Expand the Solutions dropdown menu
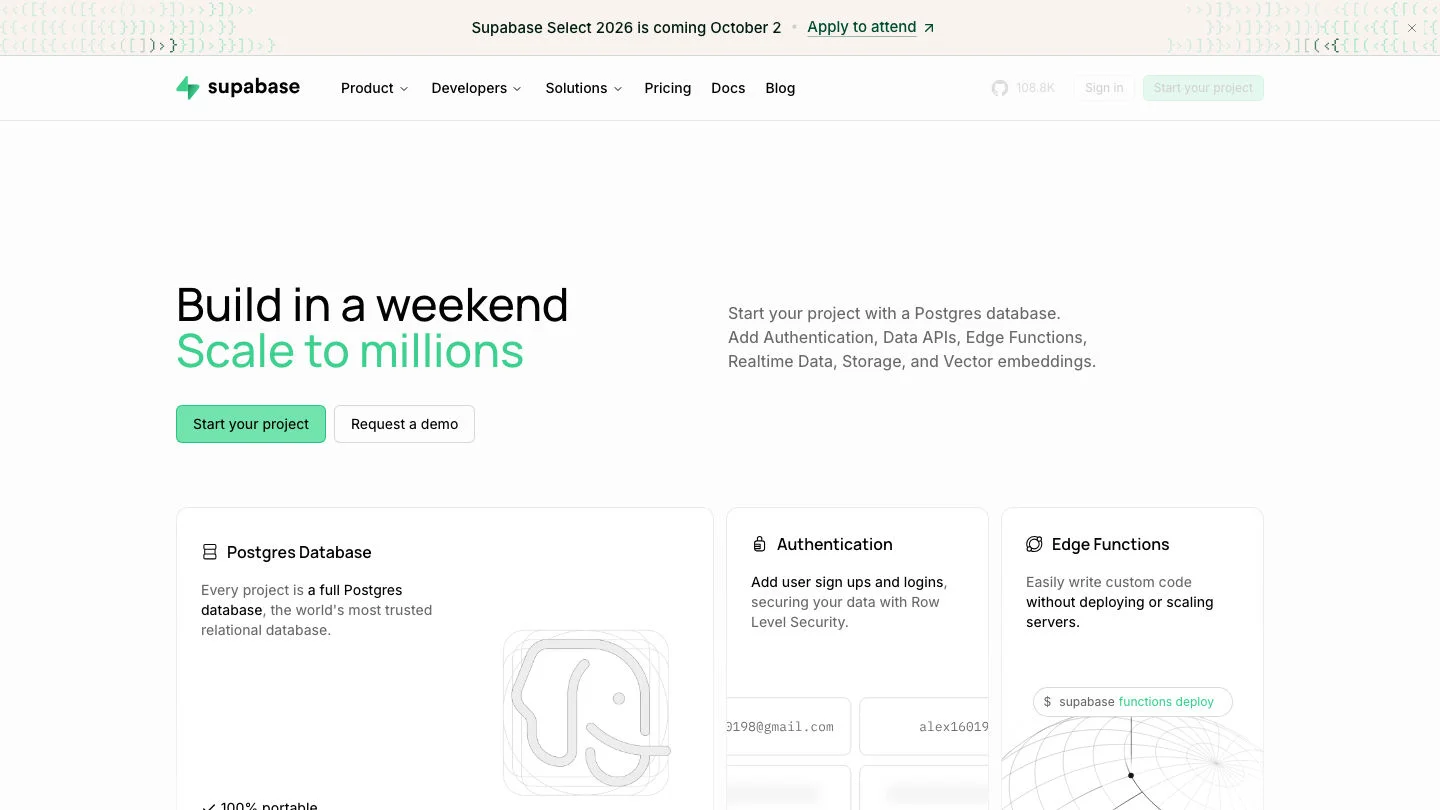This screenshot has height=810, width=1440. (x=584, y=88)
